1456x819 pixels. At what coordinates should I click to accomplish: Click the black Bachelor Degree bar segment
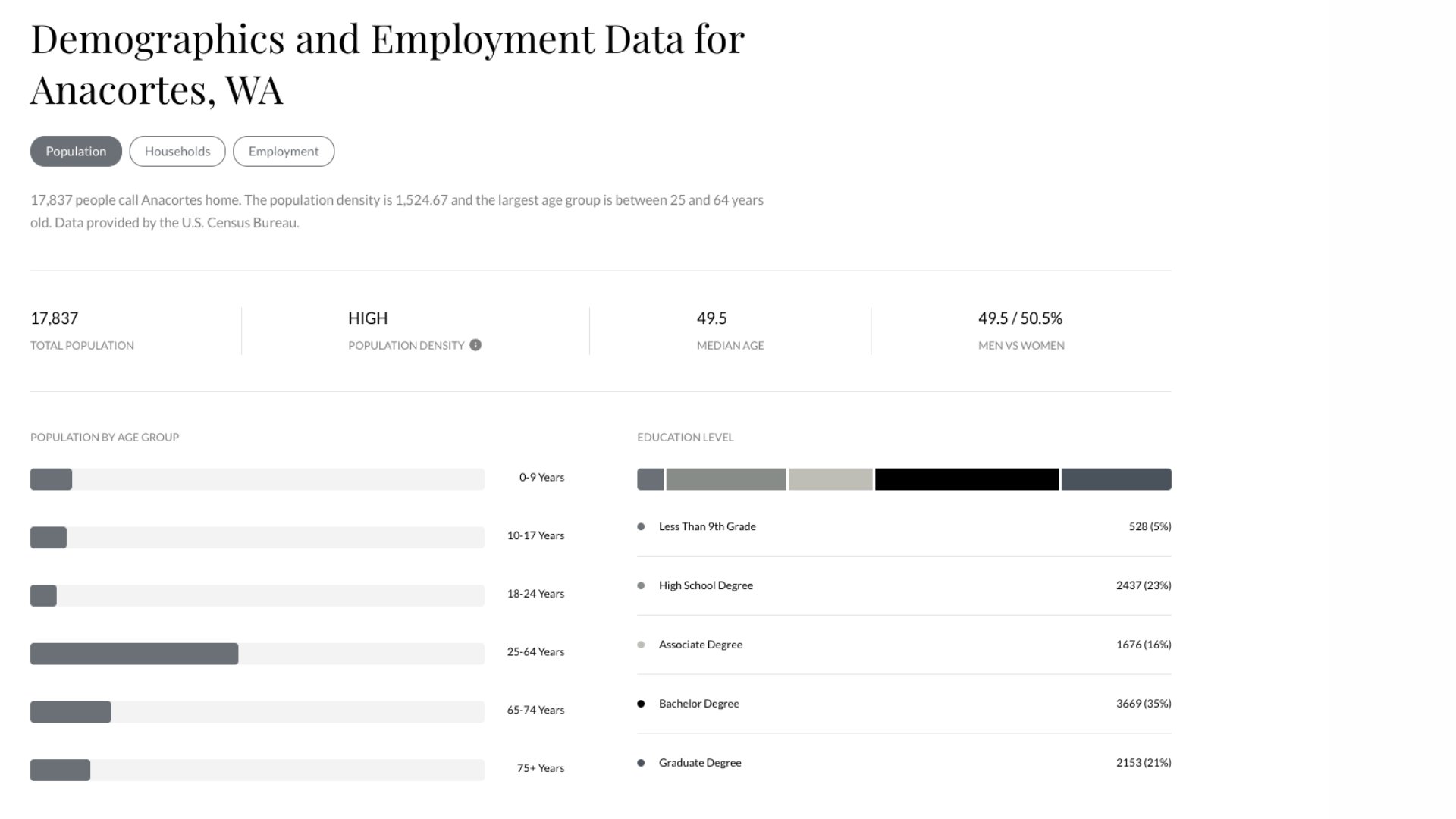click(967, 479)
